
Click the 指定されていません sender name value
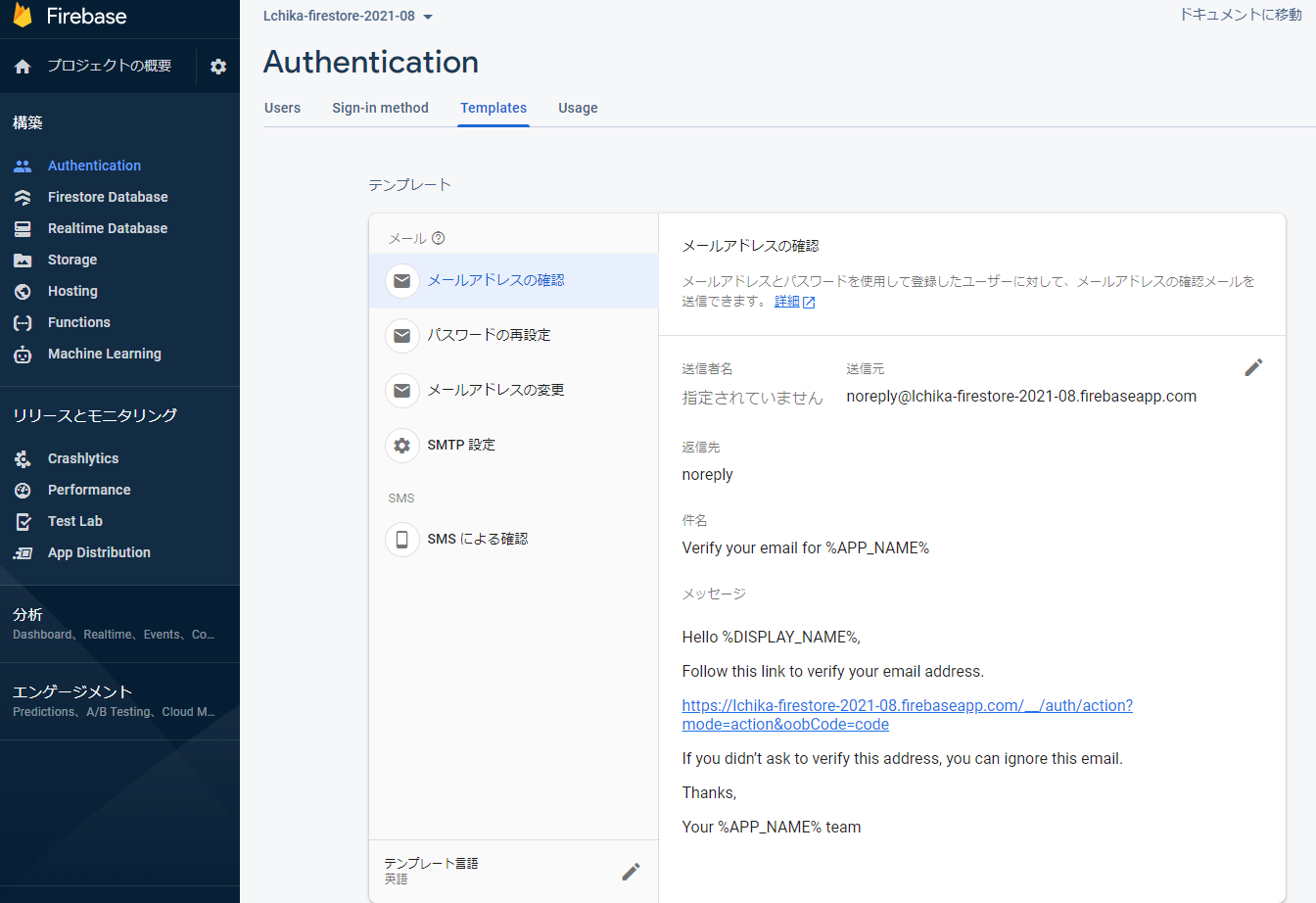tap(752, 398)
